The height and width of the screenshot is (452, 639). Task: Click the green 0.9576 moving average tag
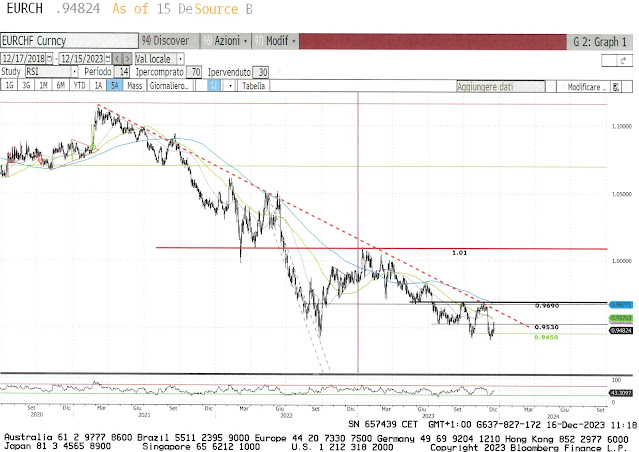621,318
